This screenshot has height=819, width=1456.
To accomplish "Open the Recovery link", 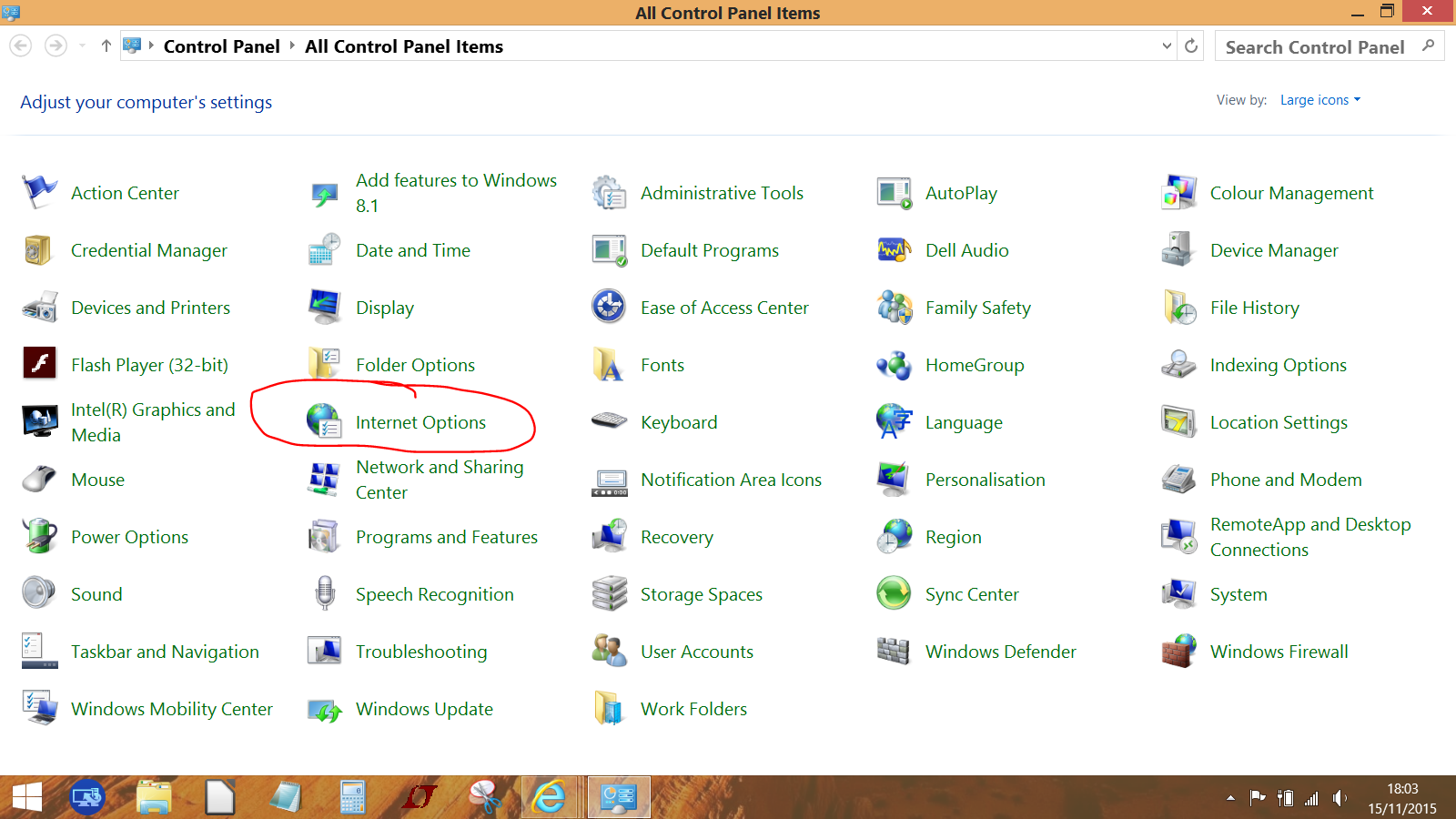I will click(x=677, y=537).
